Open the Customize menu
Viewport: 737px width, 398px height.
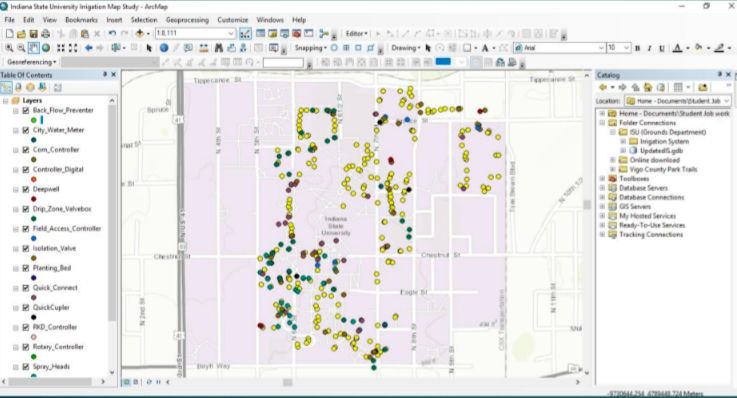tap(233, 20)
